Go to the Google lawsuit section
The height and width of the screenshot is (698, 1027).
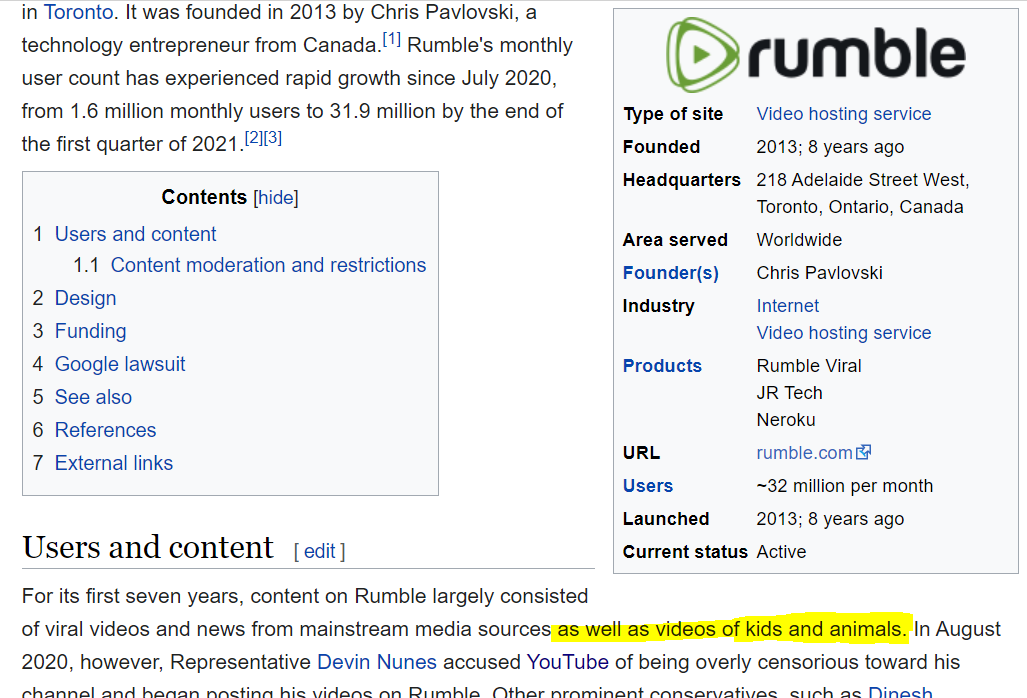point(120,364)
